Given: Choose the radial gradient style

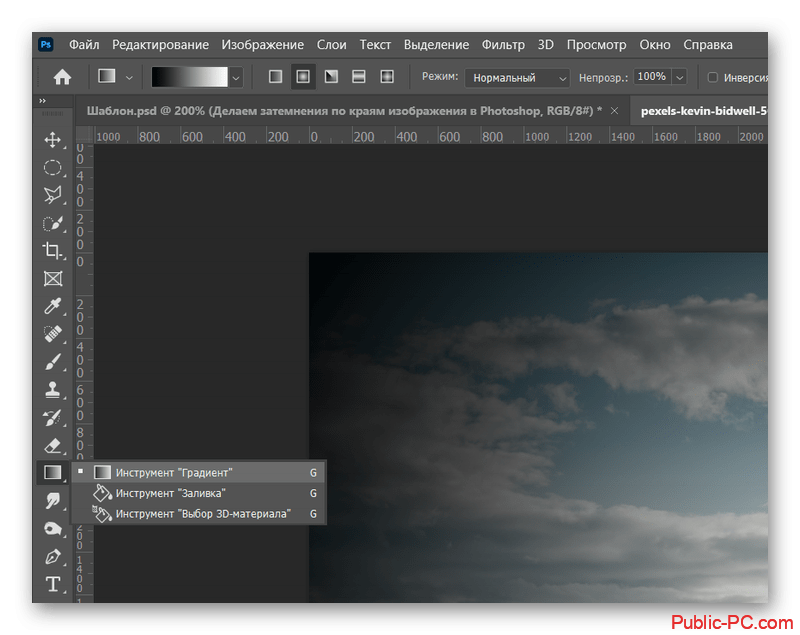Looking at the screenshot, I should tap(302, 77).
